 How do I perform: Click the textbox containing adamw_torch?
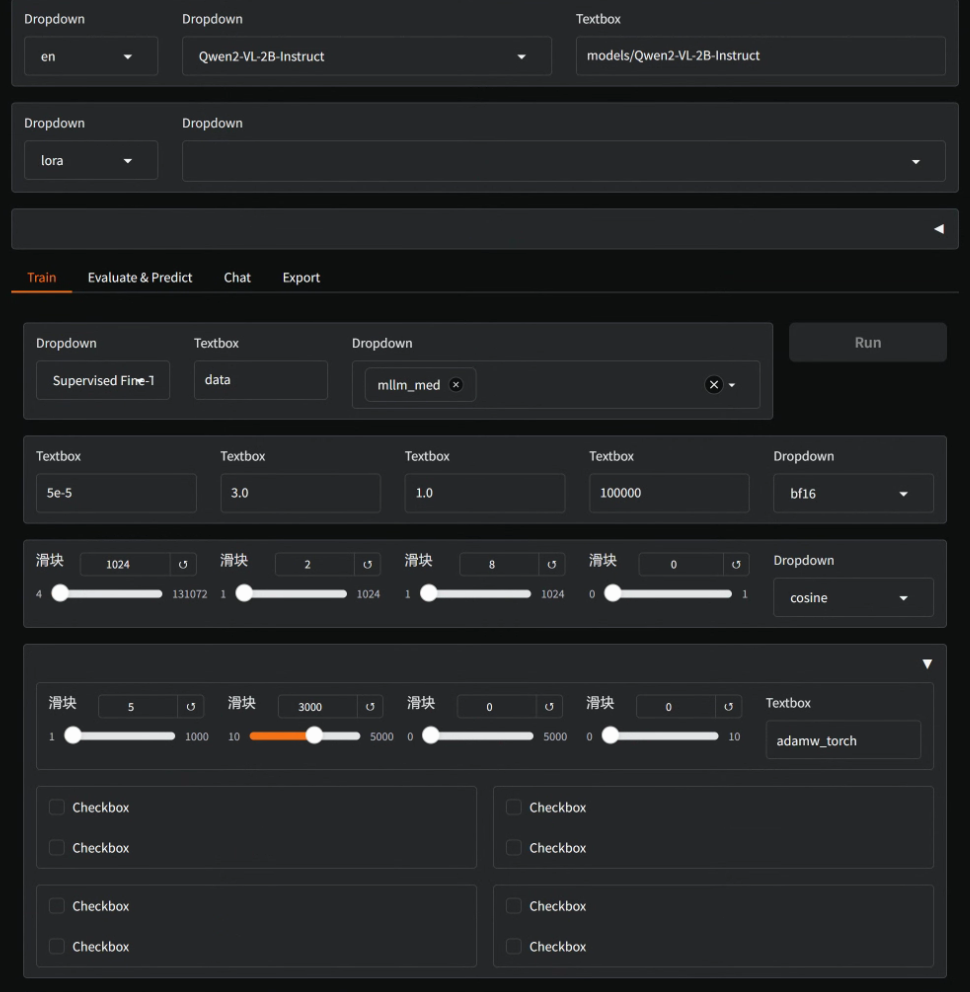[842, 741]
